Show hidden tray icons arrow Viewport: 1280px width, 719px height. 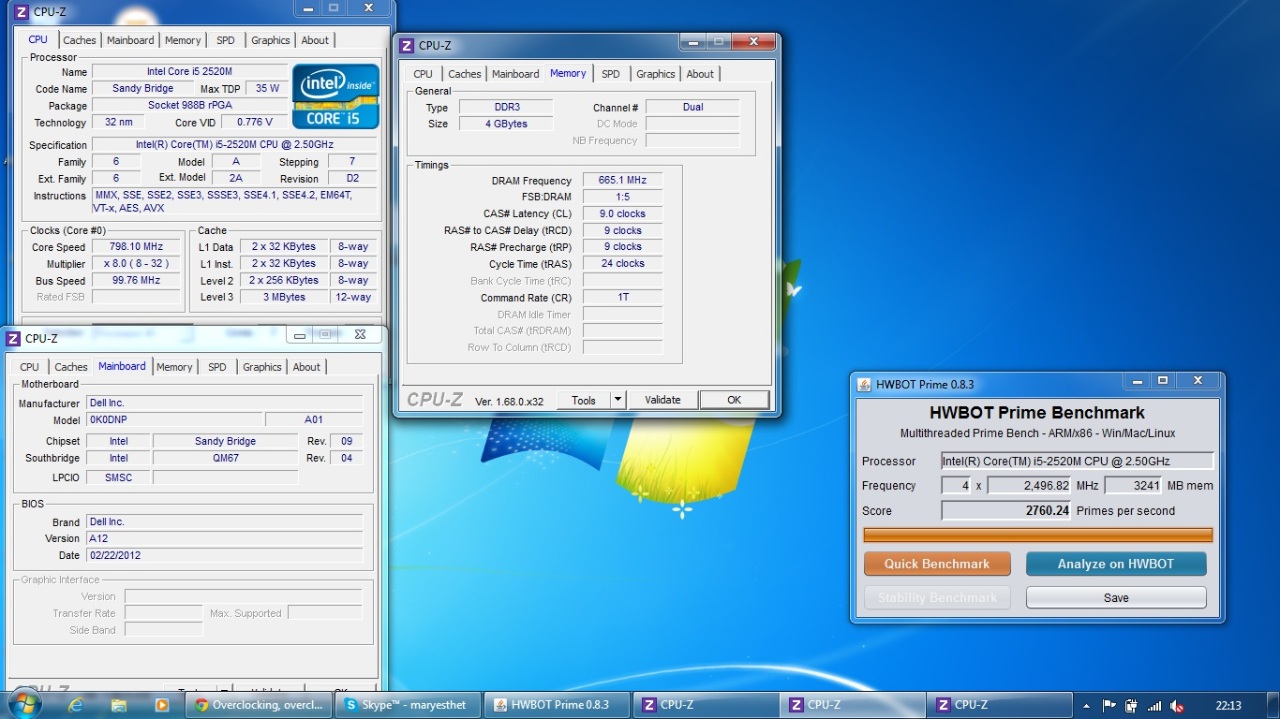pos(1086,706)
